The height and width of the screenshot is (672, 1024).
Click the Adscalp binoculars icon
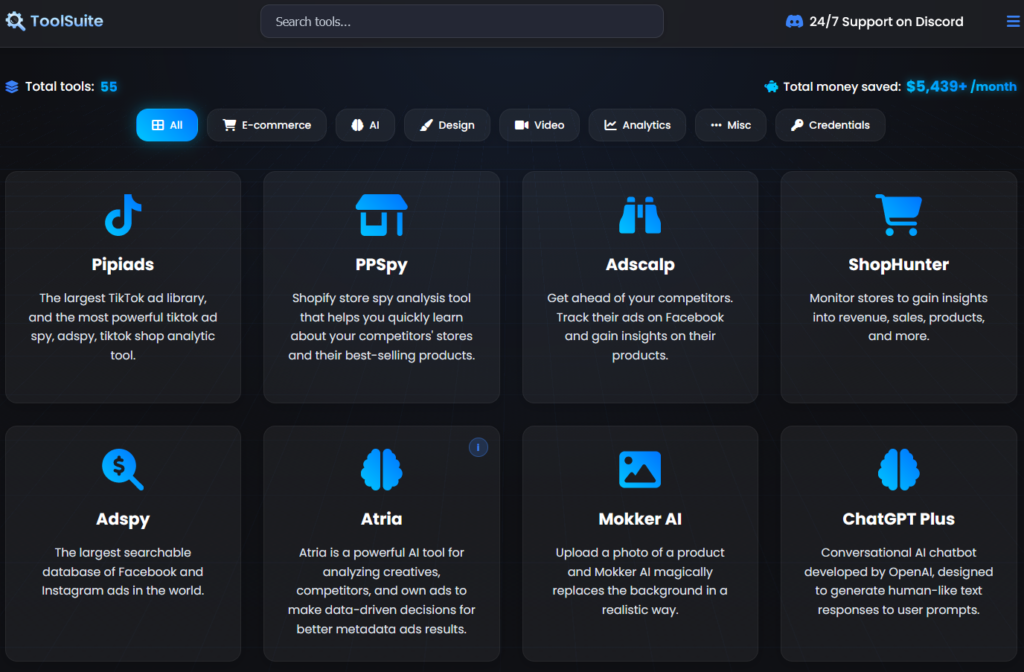coord(640,215)
